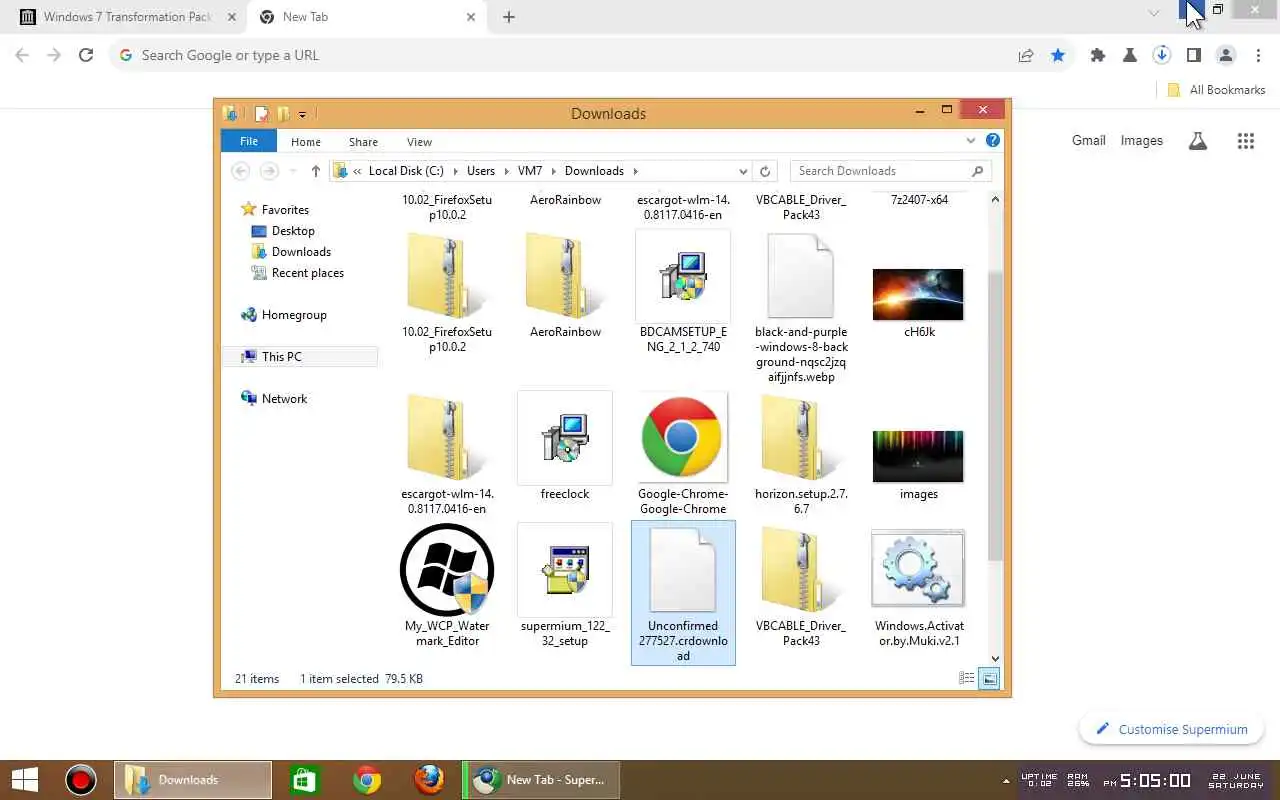Click Customise Supermium button
The image size is (1280, 800).
coord(1171,729)
